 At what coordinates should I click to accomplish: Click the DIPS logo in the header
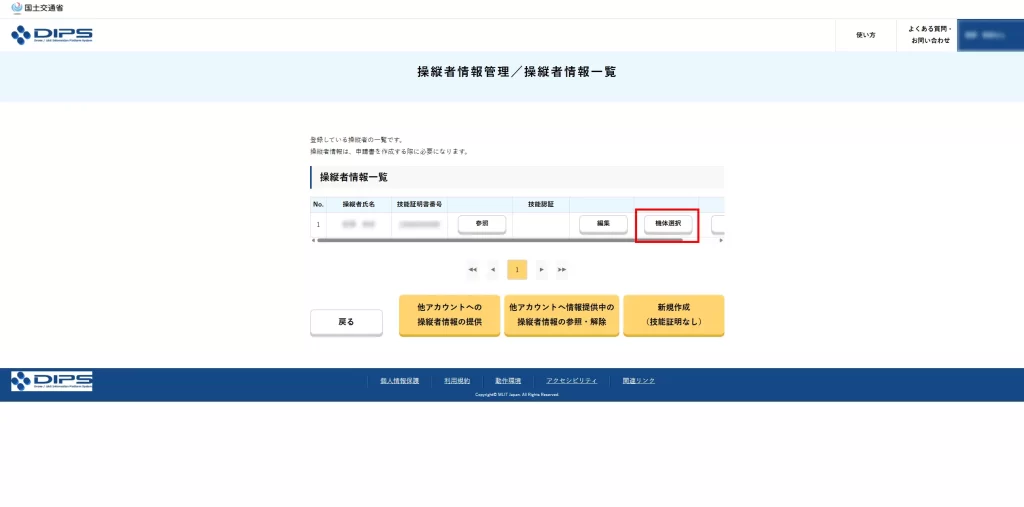pyautogui.click(x=51, y=35)
